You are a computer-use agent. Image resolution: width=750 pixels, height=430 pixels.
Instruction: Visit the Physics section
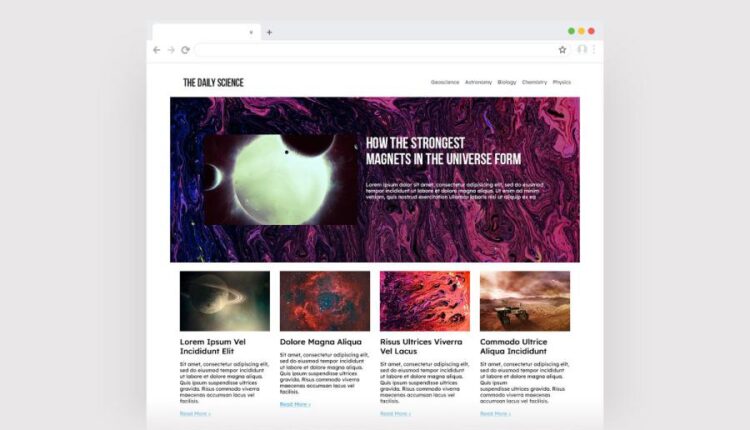[562, 82]
